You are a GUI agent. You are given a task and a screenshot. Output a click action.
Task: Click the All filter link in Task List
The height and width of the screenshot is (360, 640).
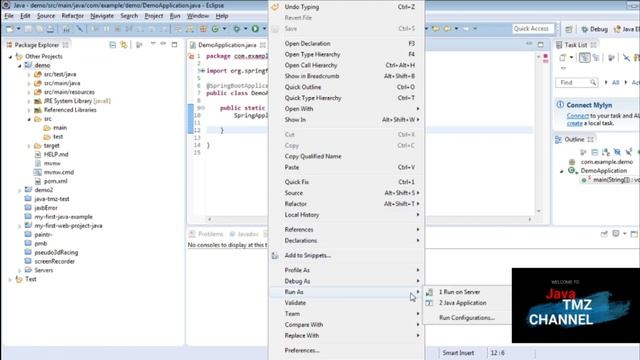(616, 82)
